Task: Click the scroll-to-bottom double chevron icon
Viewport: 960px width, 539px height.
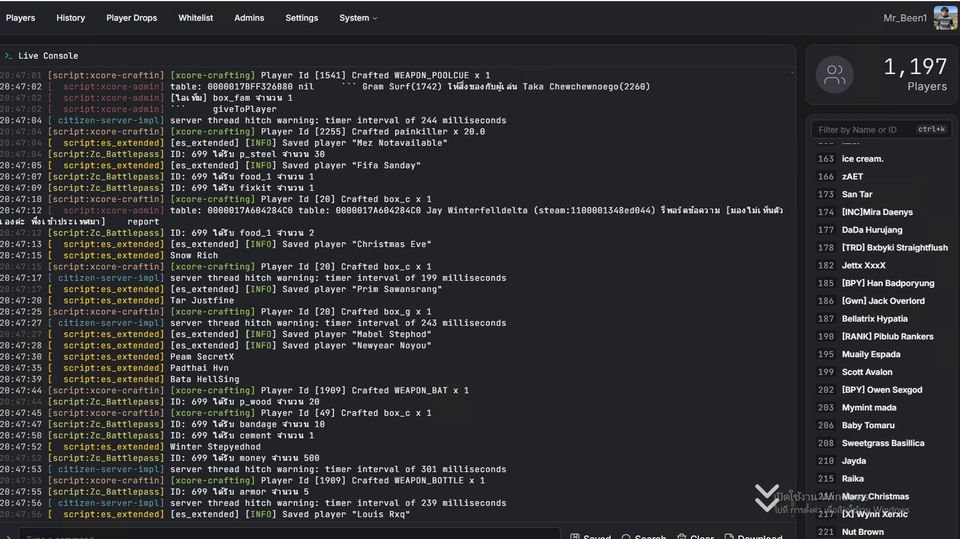Action: point(767,498)
